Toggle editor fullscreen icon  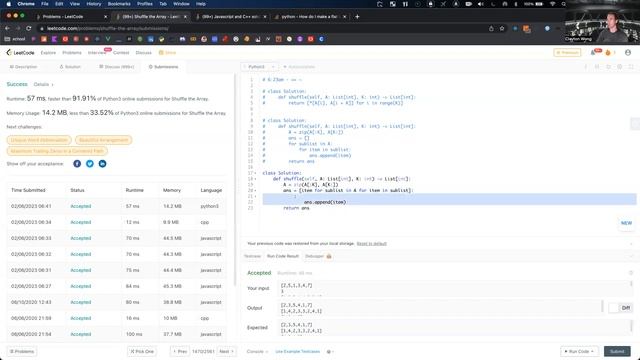click(x=631, y=67)
